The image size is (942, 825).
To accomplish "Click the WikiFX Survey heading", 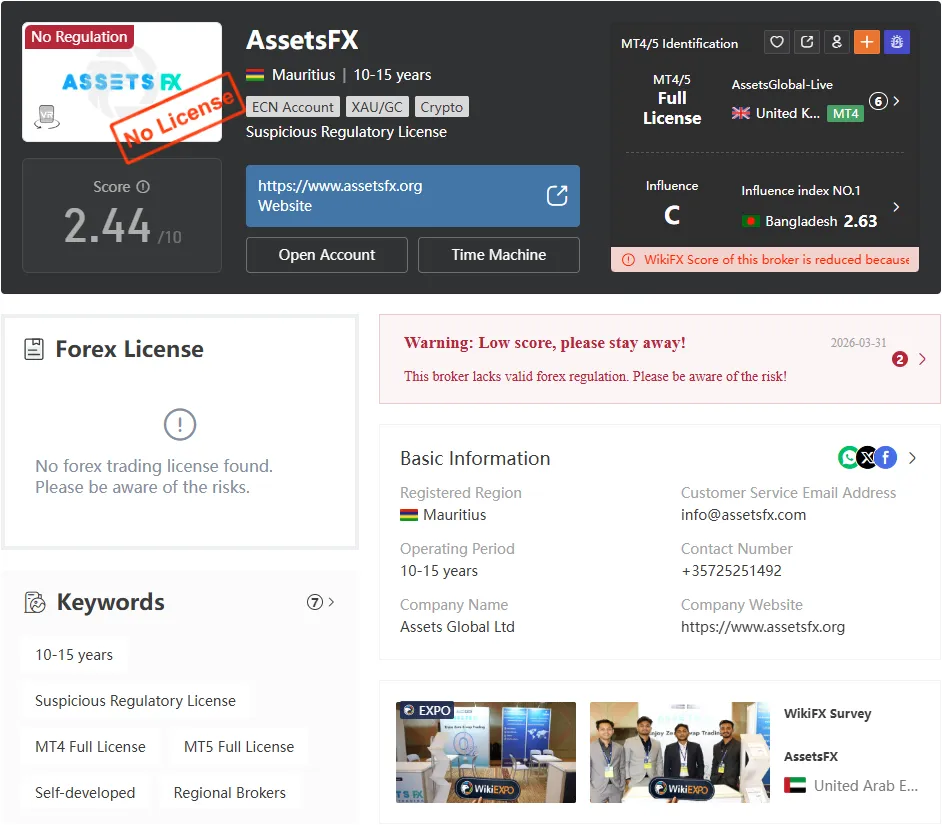I will pos(827,714).
